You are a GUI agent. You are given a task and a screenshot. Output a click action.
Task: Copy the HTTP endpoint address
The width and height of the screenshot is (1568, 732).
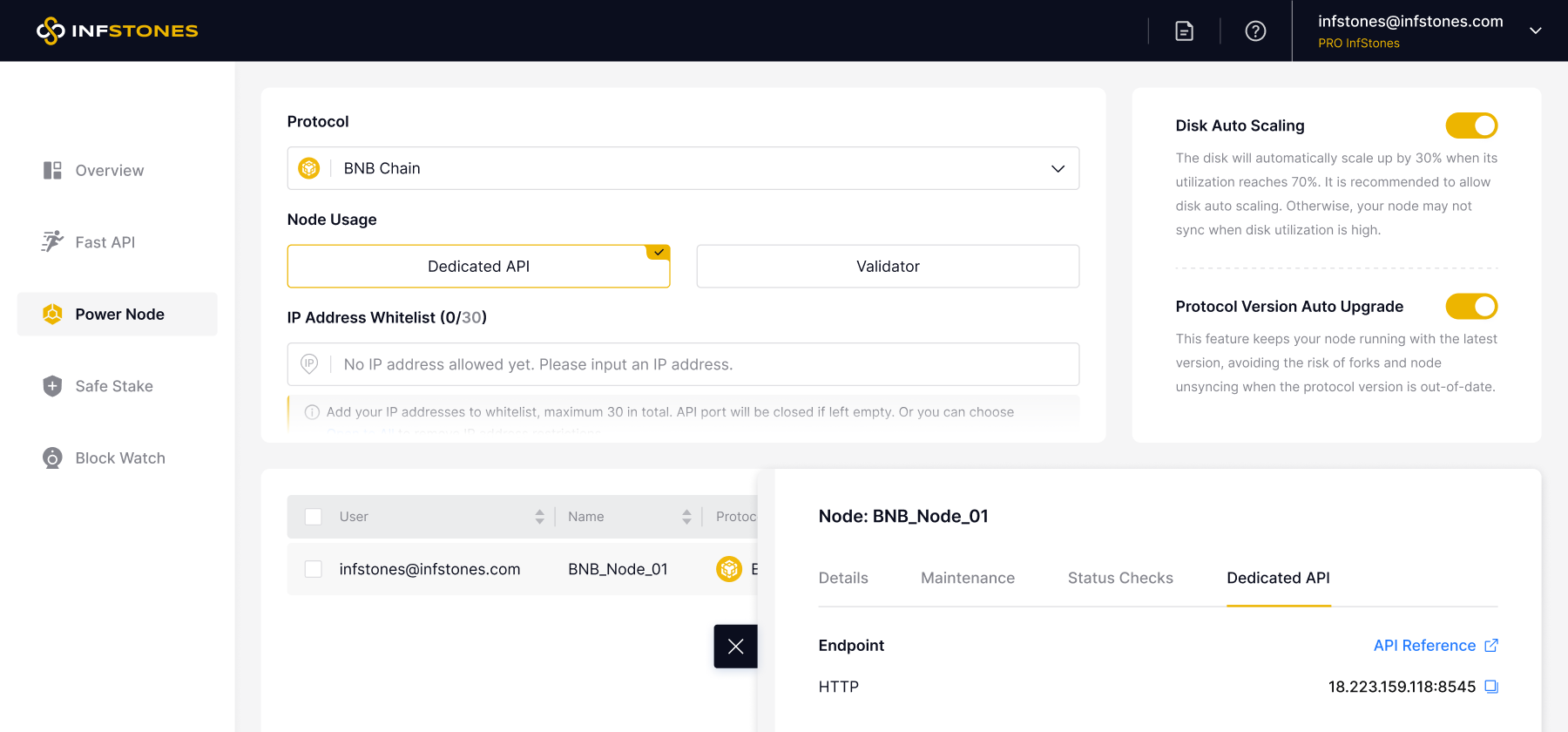1491,687
